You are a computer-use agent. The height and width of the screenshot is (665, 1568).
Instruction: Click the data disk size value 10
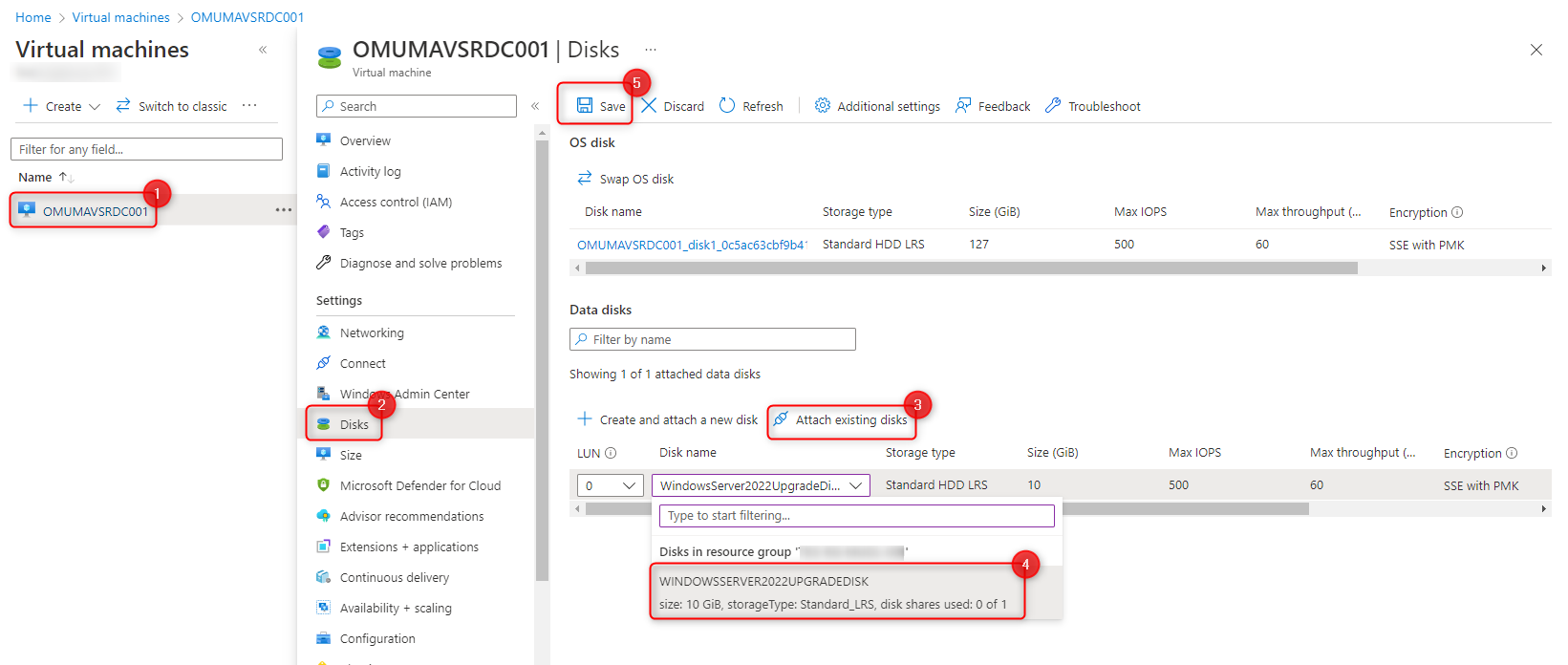point(1034,485)
